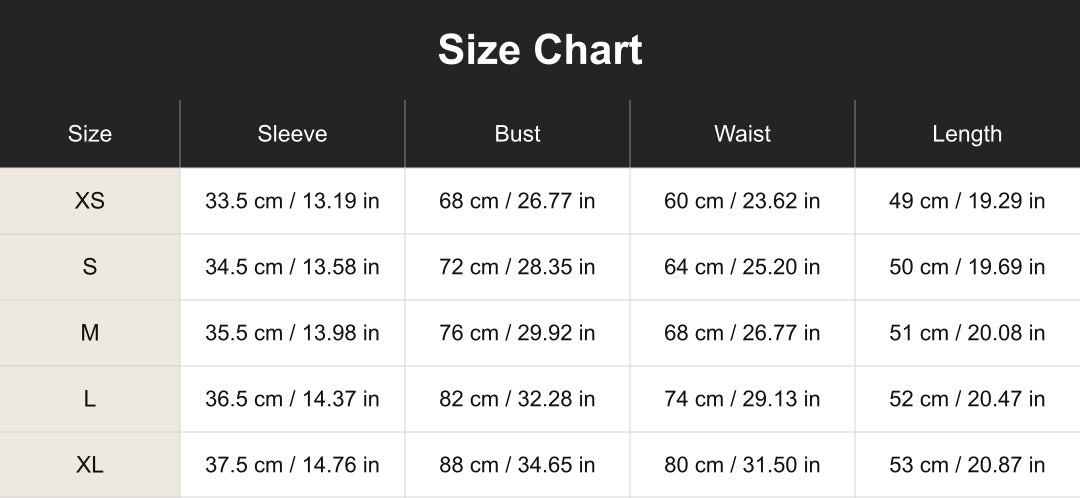Click the Bust column header

(x=517, y=134)
